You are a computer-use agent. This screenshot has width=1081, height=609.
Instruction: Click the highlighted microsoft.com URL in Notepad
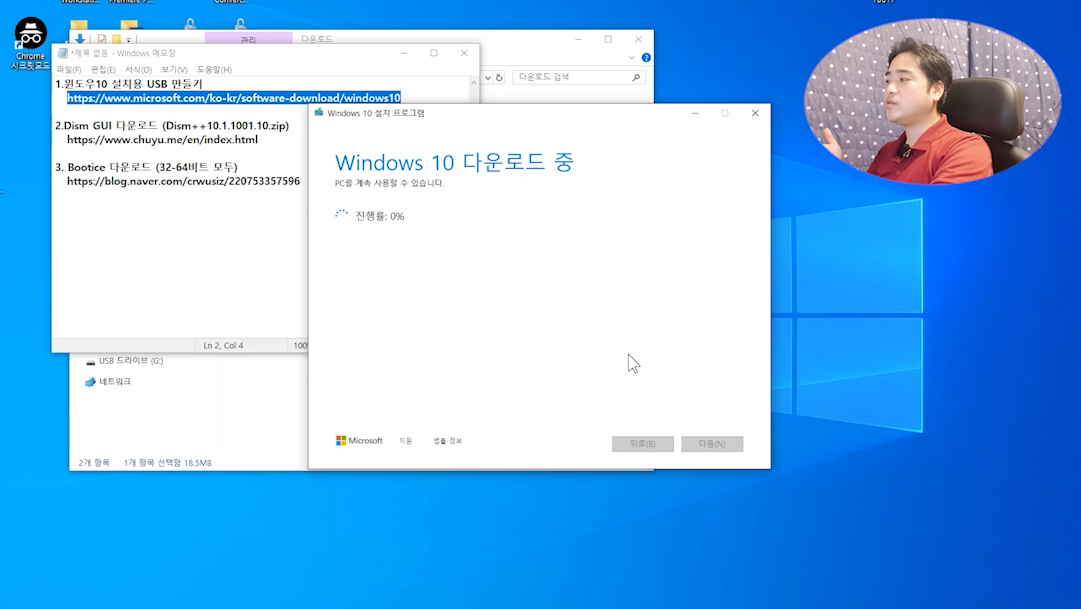pos(234,98)
